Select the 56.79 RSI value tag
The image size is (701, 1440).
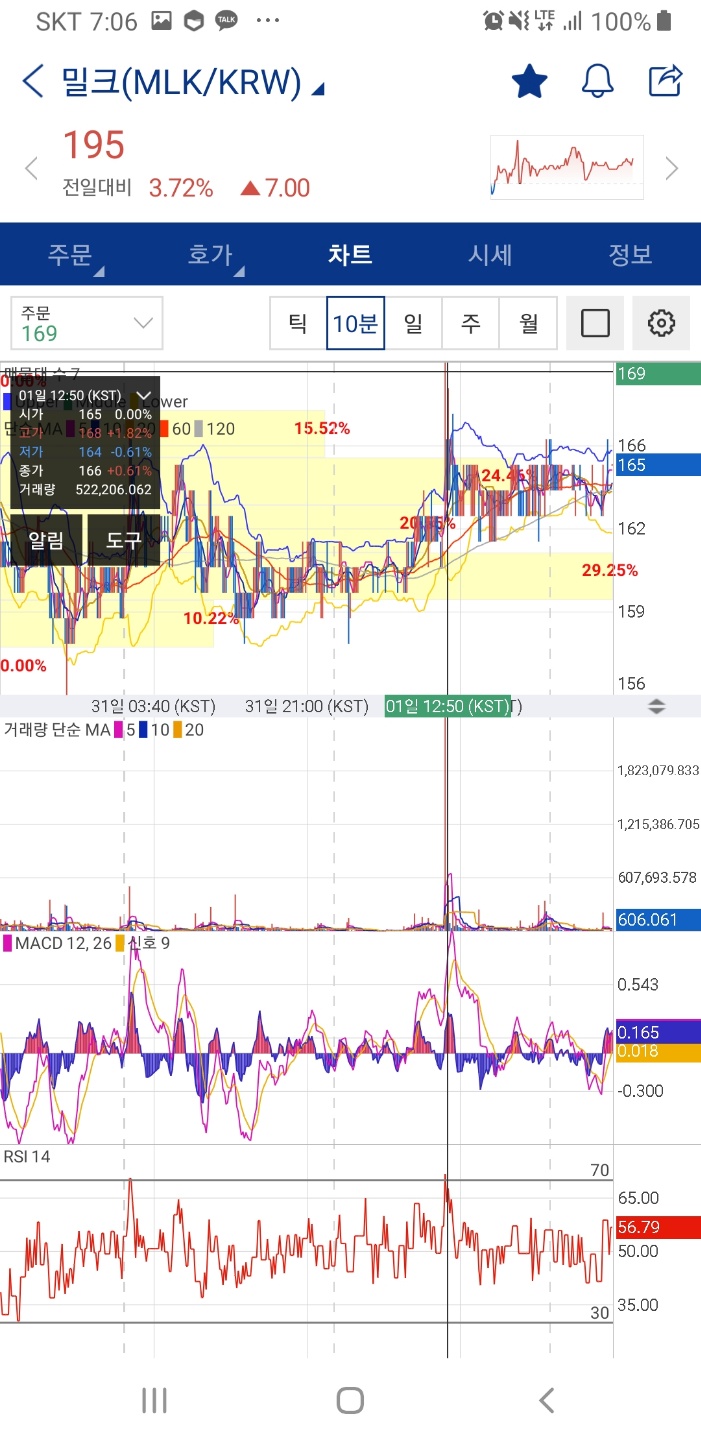tap(659, 1227)
